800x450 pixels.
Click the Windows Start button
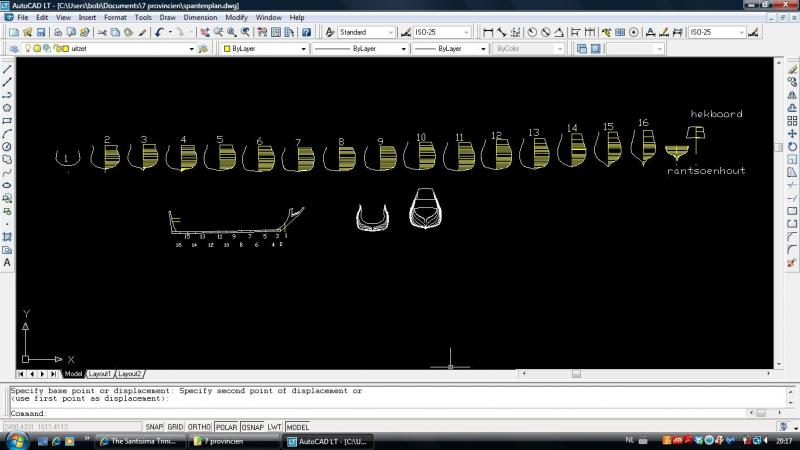click(x=17, y=441)
